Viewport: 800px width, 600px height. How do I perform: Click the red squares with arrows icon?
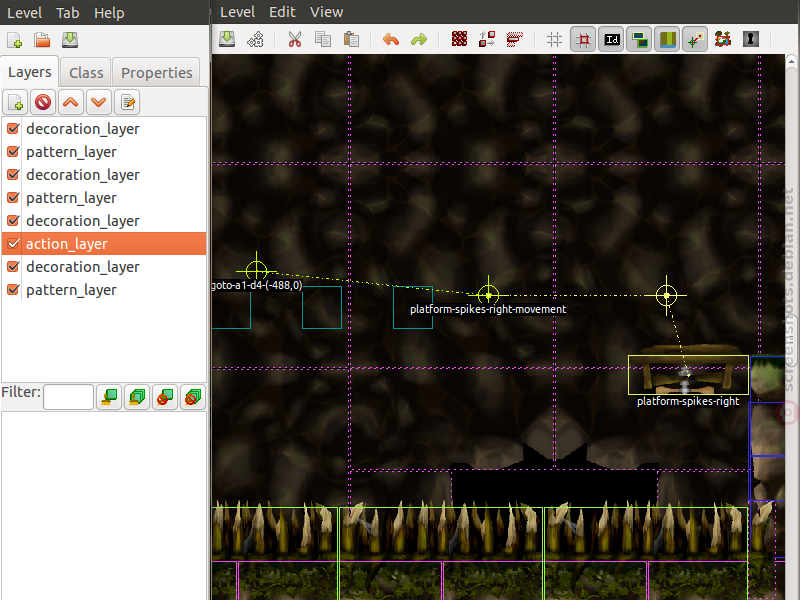tap(487, 39)
